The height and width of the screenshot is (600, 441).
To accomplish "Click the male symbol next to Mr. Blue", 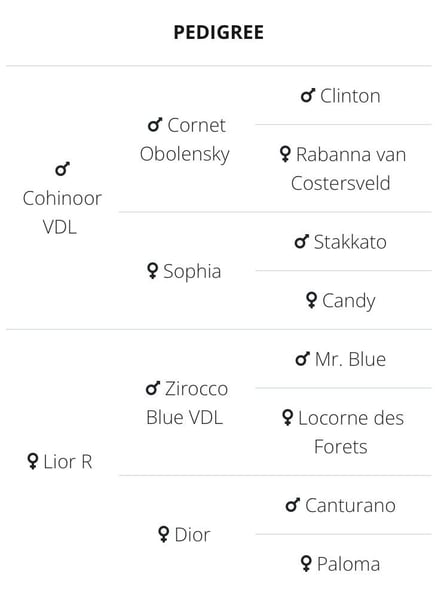I will click(x=302, y=359).
